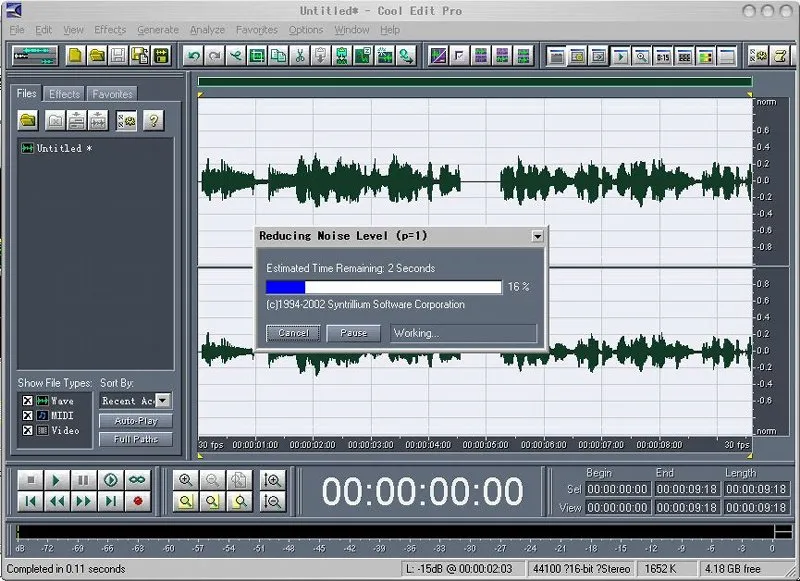Screen dimensions: 800x581
Task: Click the Zoom In Vertically icon
Action: tap(272, 480)
